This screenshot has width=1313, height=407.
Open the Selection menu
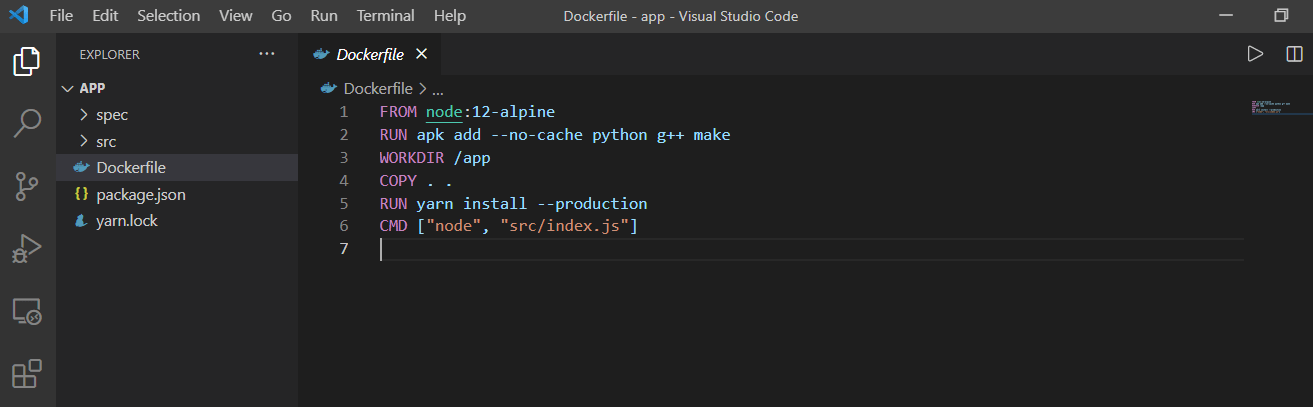click(168, 16)
